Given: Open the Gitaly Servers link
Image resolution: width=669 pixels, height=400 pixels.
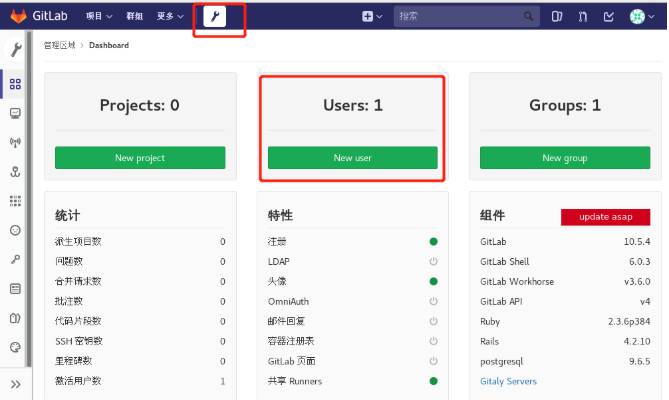Looking at the screenshot, I should pos(508,381).
